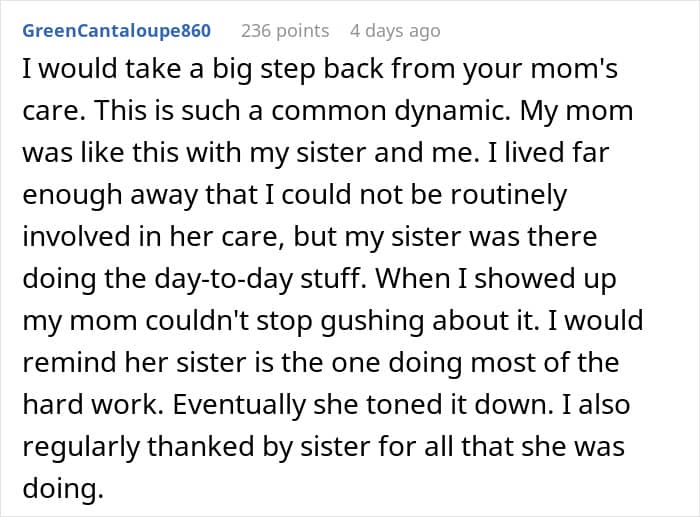Screen dimensions: 700x517
Task: Open GreenCantaloupe860's user profile
Action: point(116,31)
